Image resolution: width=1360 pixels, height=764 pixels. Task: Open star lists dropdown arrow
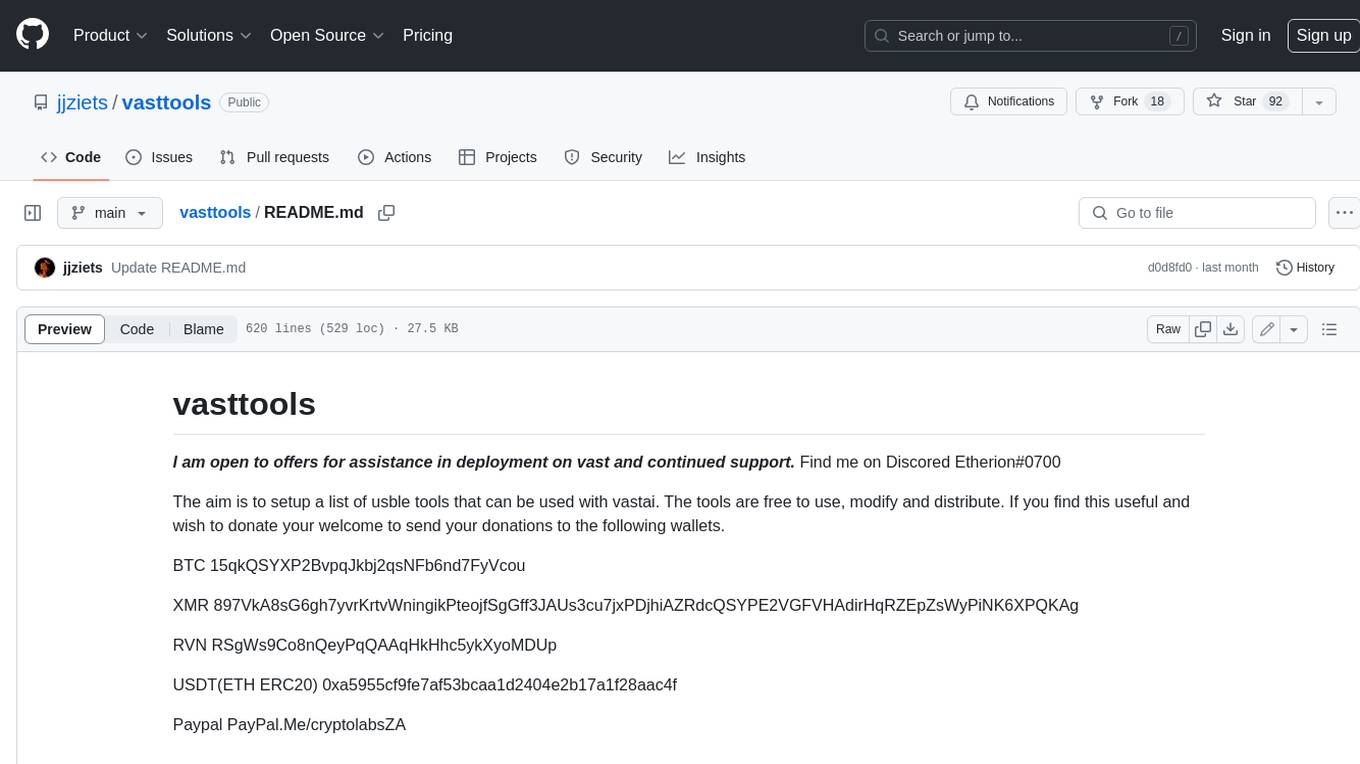click(x=1318, y=102)
